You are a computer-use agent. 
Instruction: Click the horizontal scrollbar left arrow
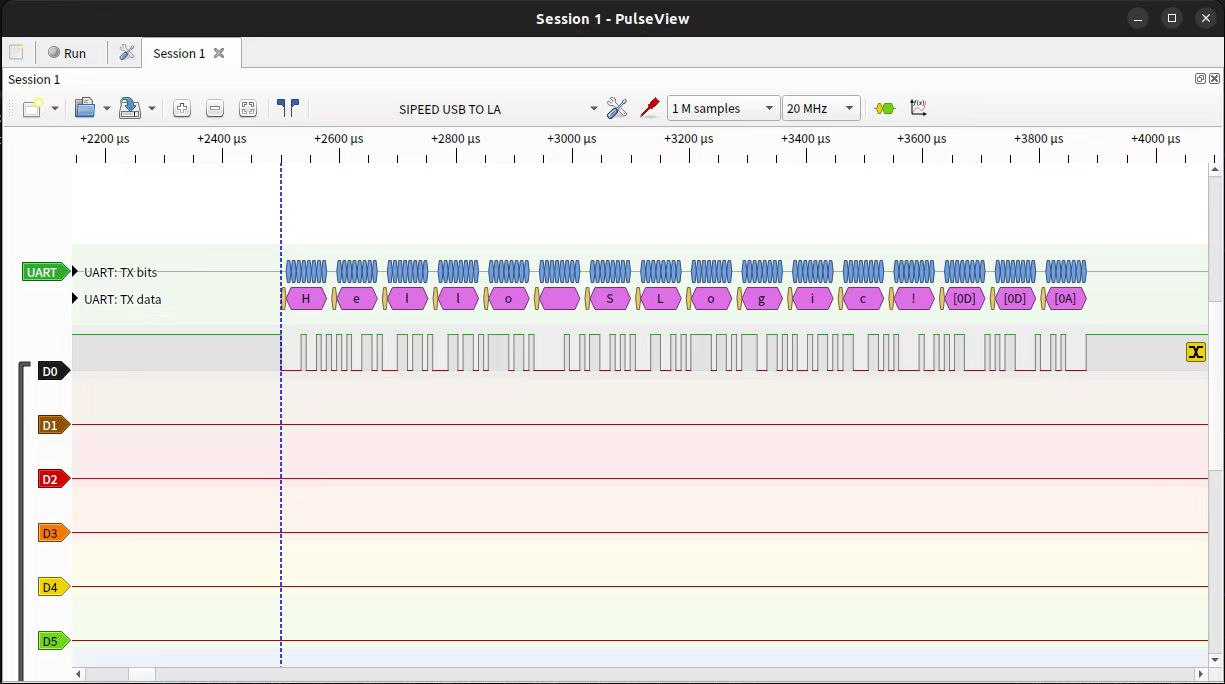click(x=79, y=675)
